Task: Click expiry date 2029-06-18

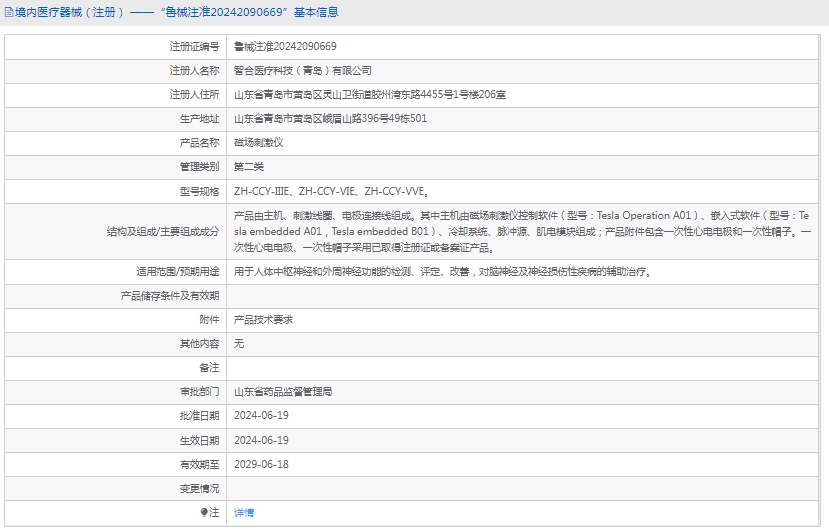Action: pyautogui.click(x=261, y=464)
